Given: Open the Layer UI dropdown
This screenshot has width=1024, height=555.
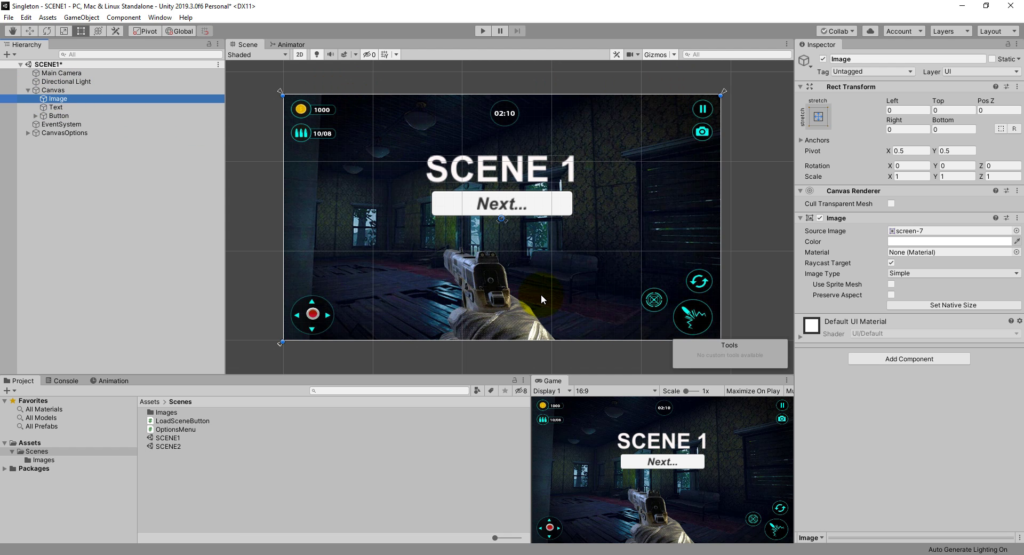Looking at the screenshot, I should coord(980,71).
